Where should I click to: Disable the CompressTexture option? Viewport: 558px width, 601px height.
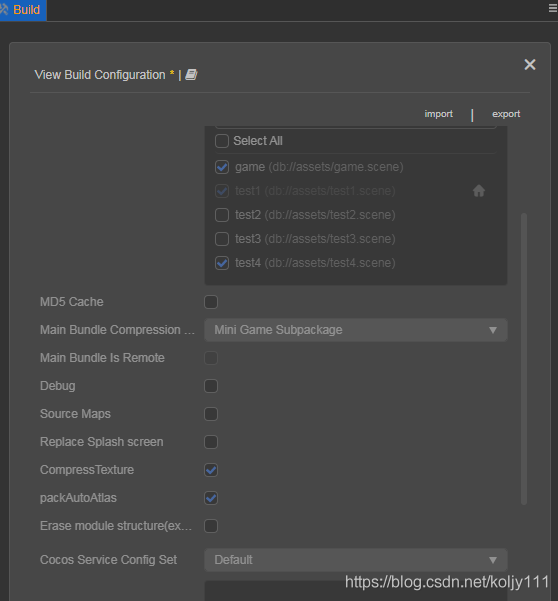click(x=211, y=470)
